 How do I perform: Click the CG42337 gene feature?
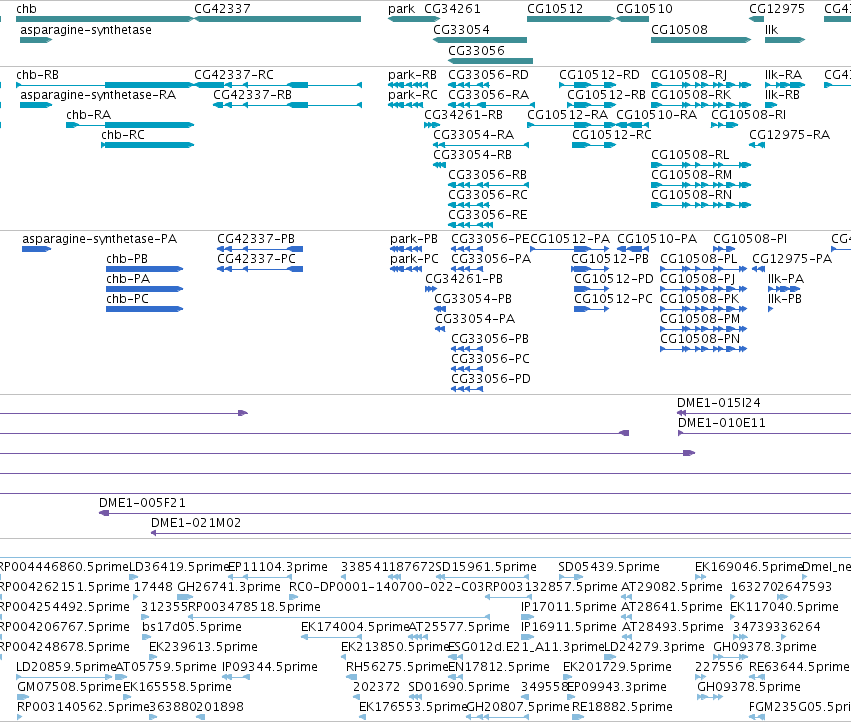click(277, 19)
